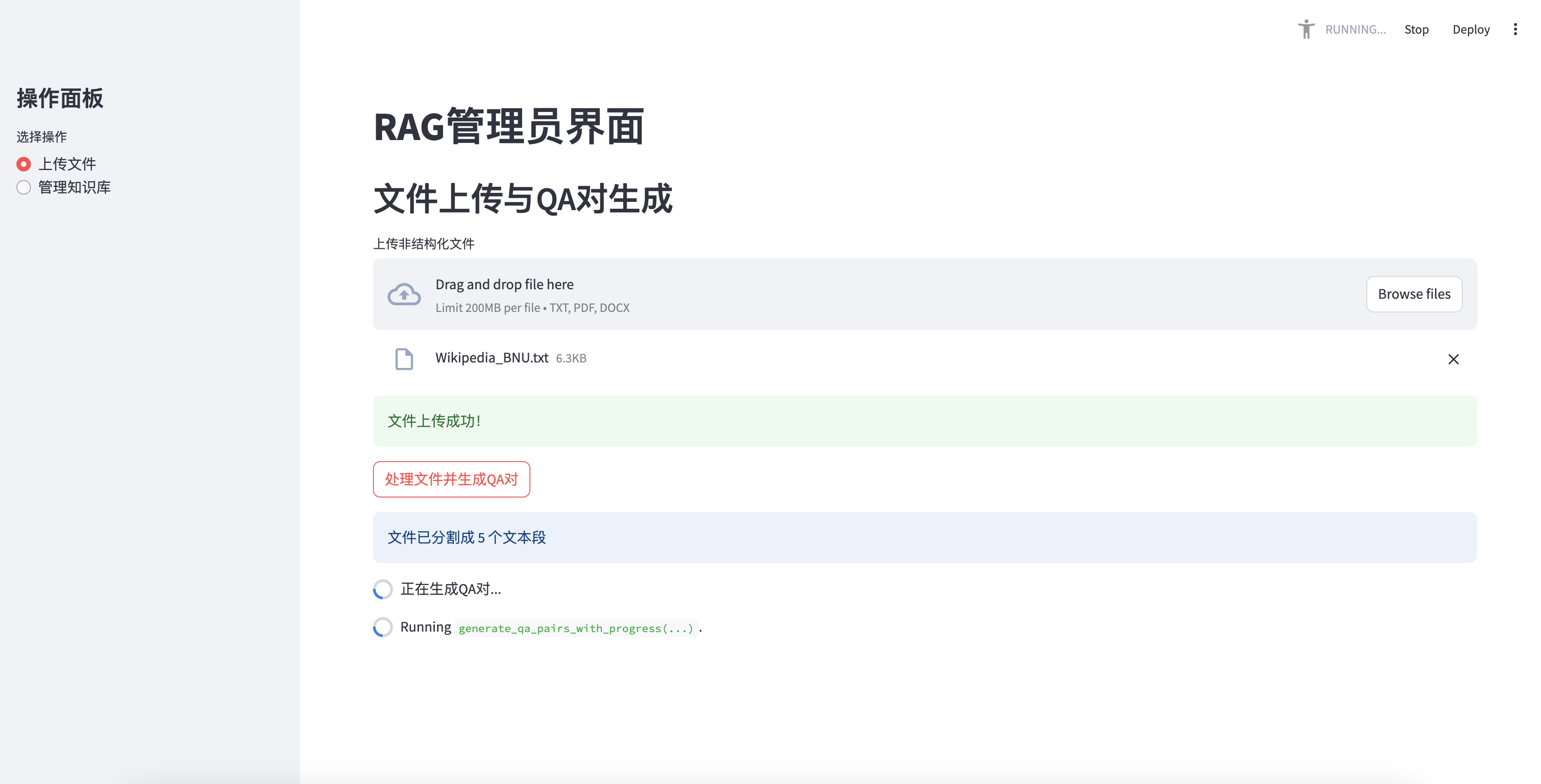The width and height of the screenshot is (1541, 784).
Task: Open the three-dot main menu
Action: [1515, 29]
